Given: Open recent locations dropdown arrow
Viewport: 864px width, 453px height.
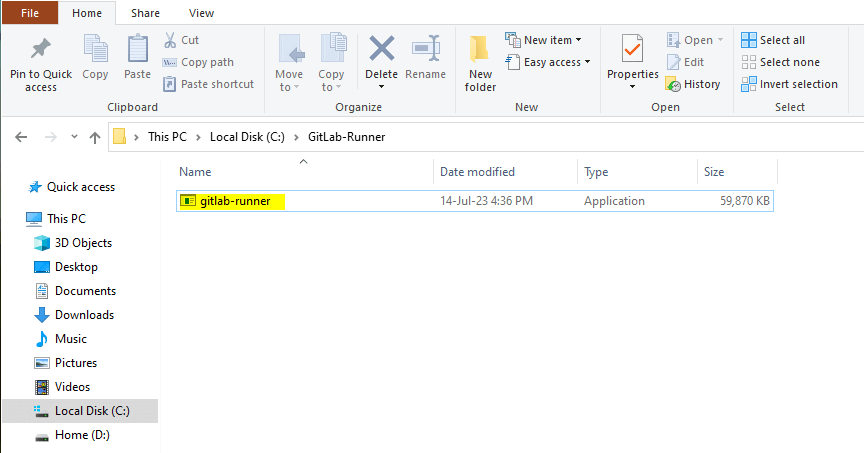Looking at the screenshot, I should (74, 137).
